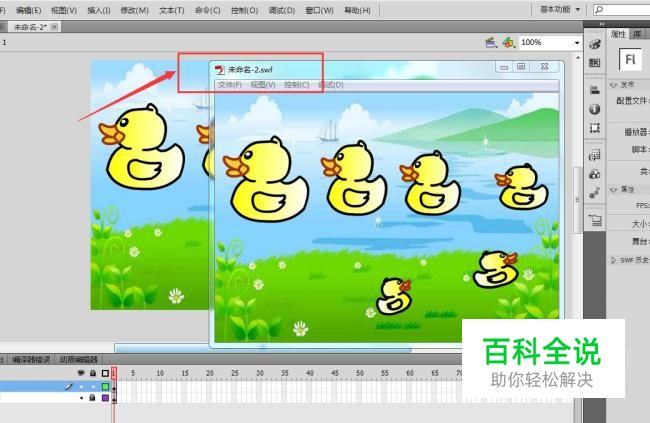Toggle lock dot of the selected layer
650x423 pixels.
point(93,387)
